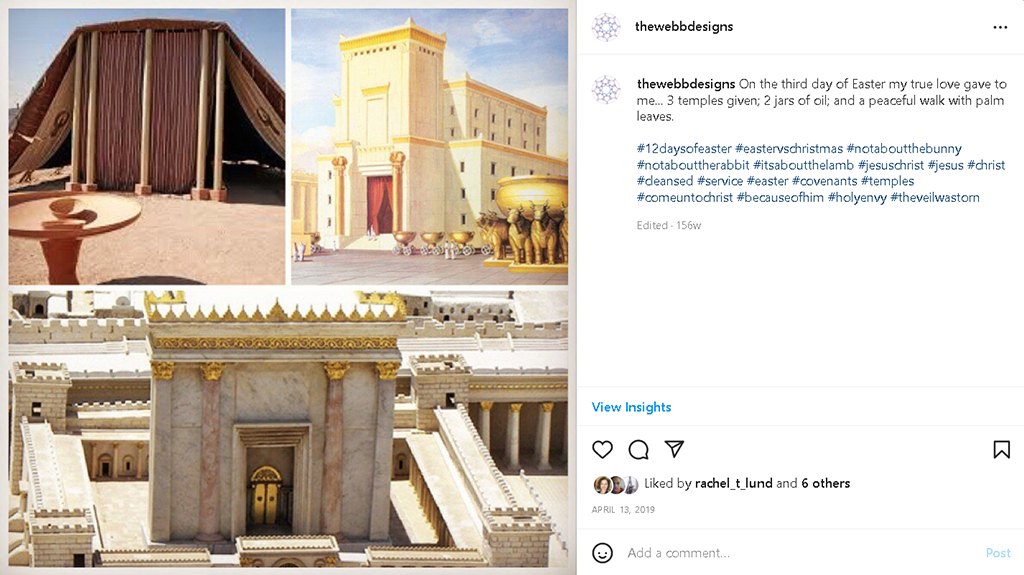Visit rachel_t_lund's profile
Viewport: 1024px width, 575px height.
733,484
